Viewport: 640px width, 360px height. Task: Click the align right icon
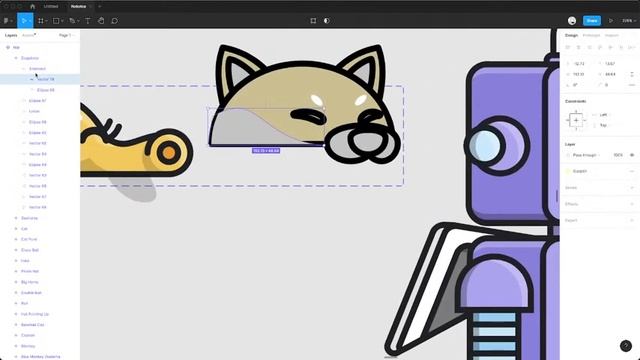click(x=589, y=48)
